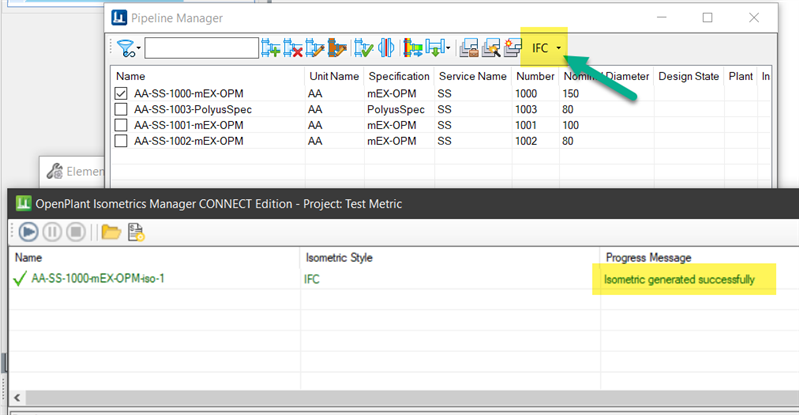Open the IFC isometric style dropdown

[x=546, y=48]
